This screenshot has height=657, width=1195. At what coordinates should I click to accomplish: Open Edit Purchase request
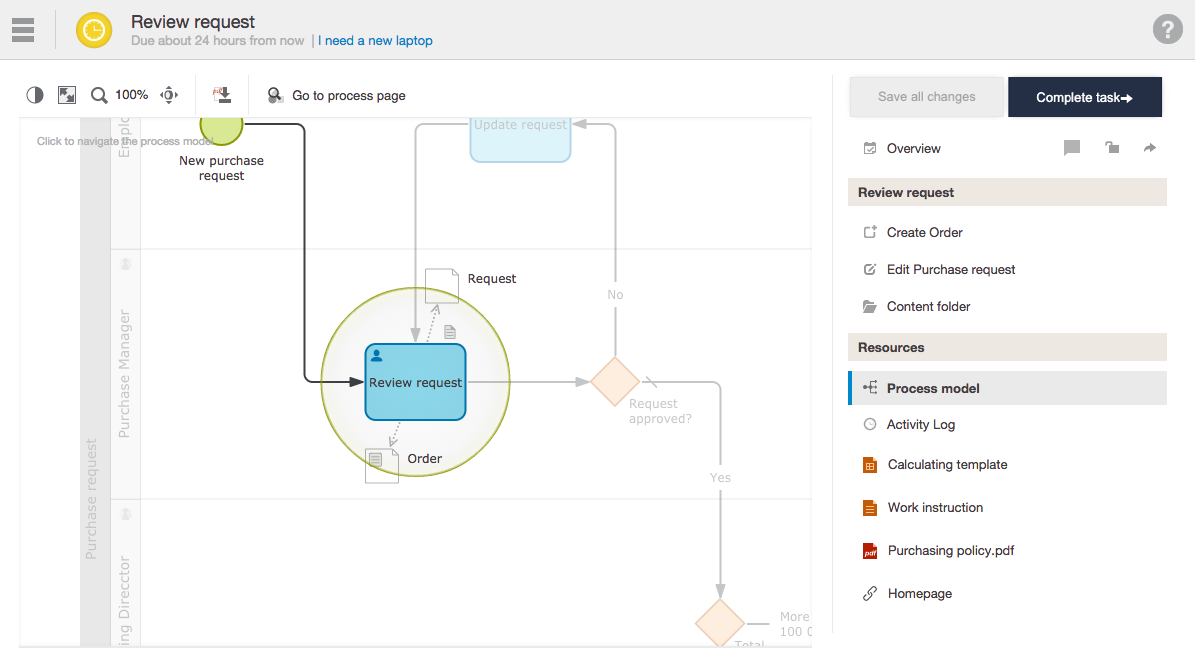[950, 269]
